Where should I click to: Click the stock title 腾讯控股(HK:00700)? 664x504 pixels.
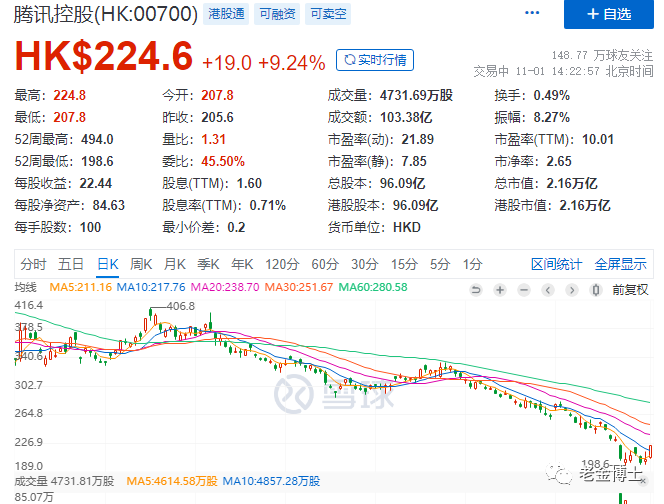106,14
